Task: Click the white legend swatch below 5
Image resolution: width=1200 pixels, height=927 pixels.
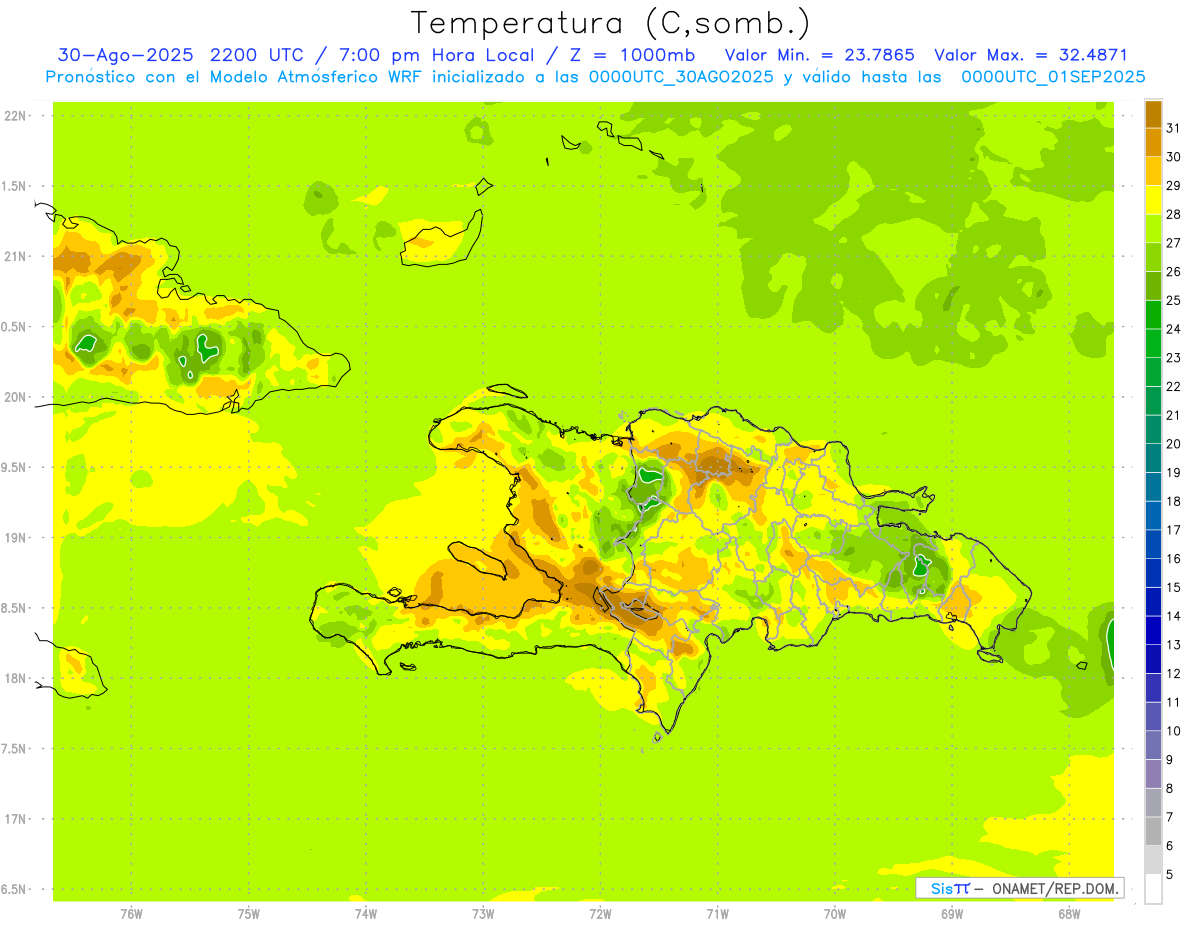Action: click(x=1153, y=888)
